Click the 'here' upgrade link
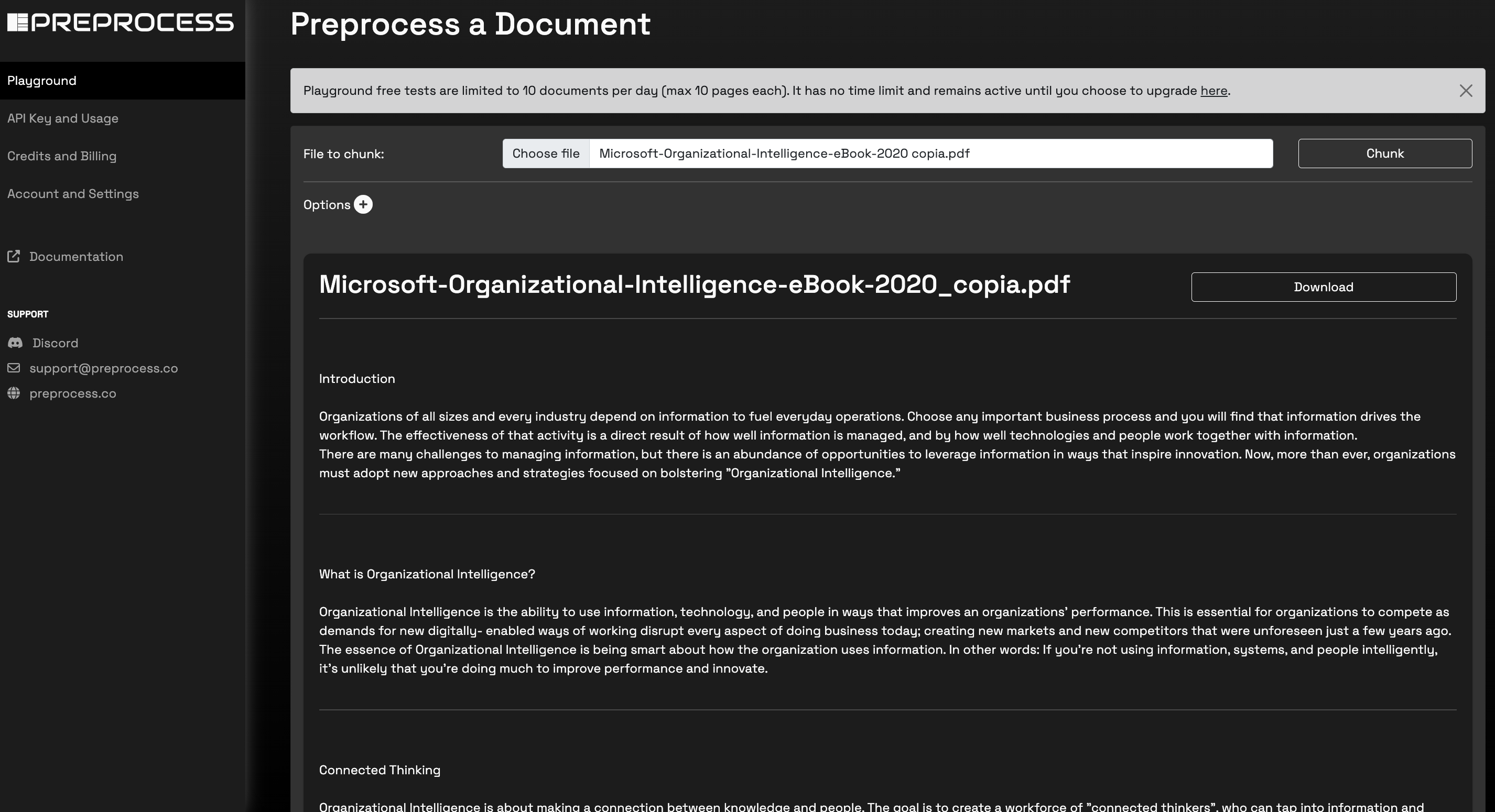The height and width of the screenshot is (812, 1495). 1214,91
